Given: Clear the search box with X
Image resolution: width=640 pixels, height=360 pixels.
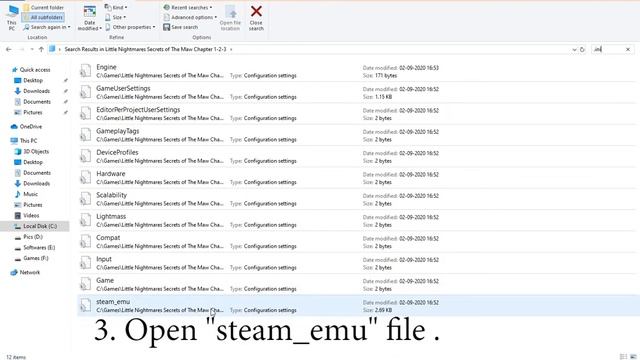Looking at the screenshot, I should coord(628,49).
